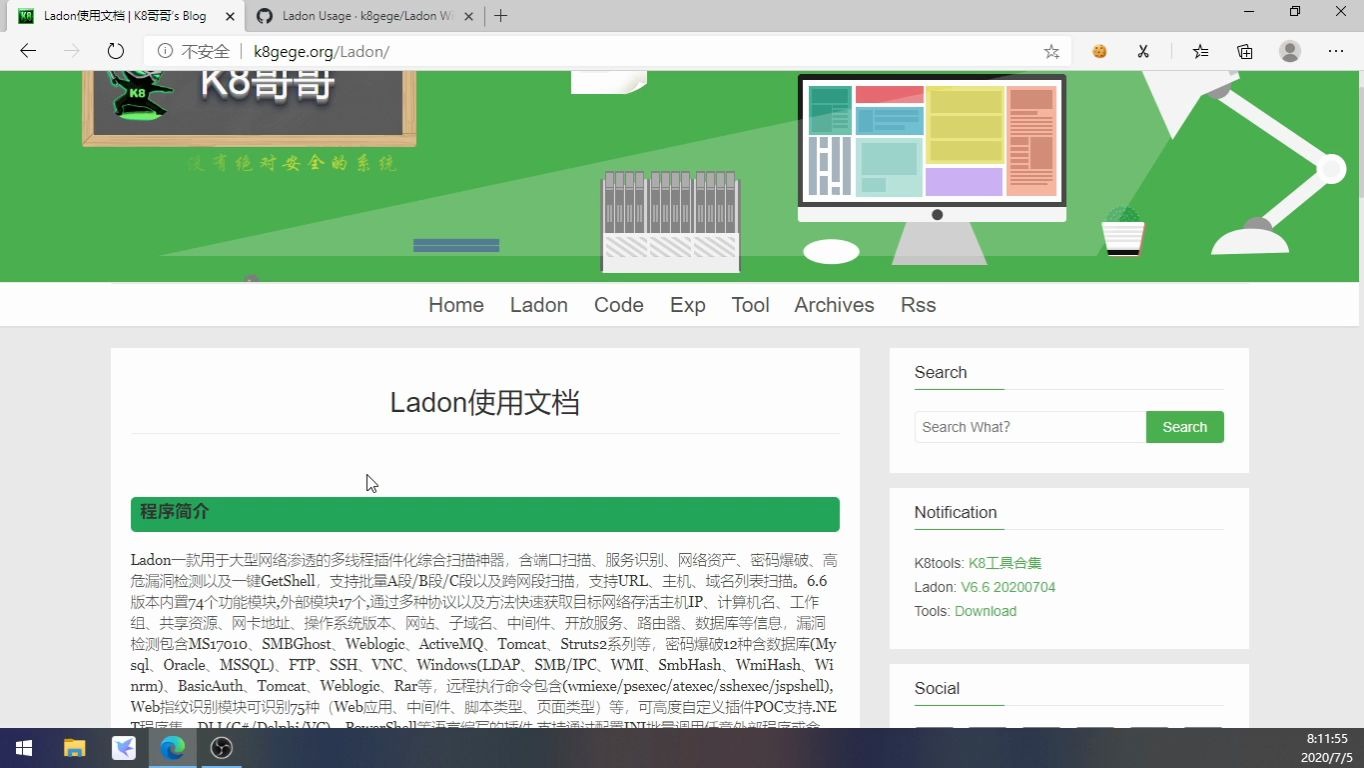Click the scissors extension icon in the toolbar
Image resolution: width=1364 pixels, height=768 pixels.
(1143, 51)
